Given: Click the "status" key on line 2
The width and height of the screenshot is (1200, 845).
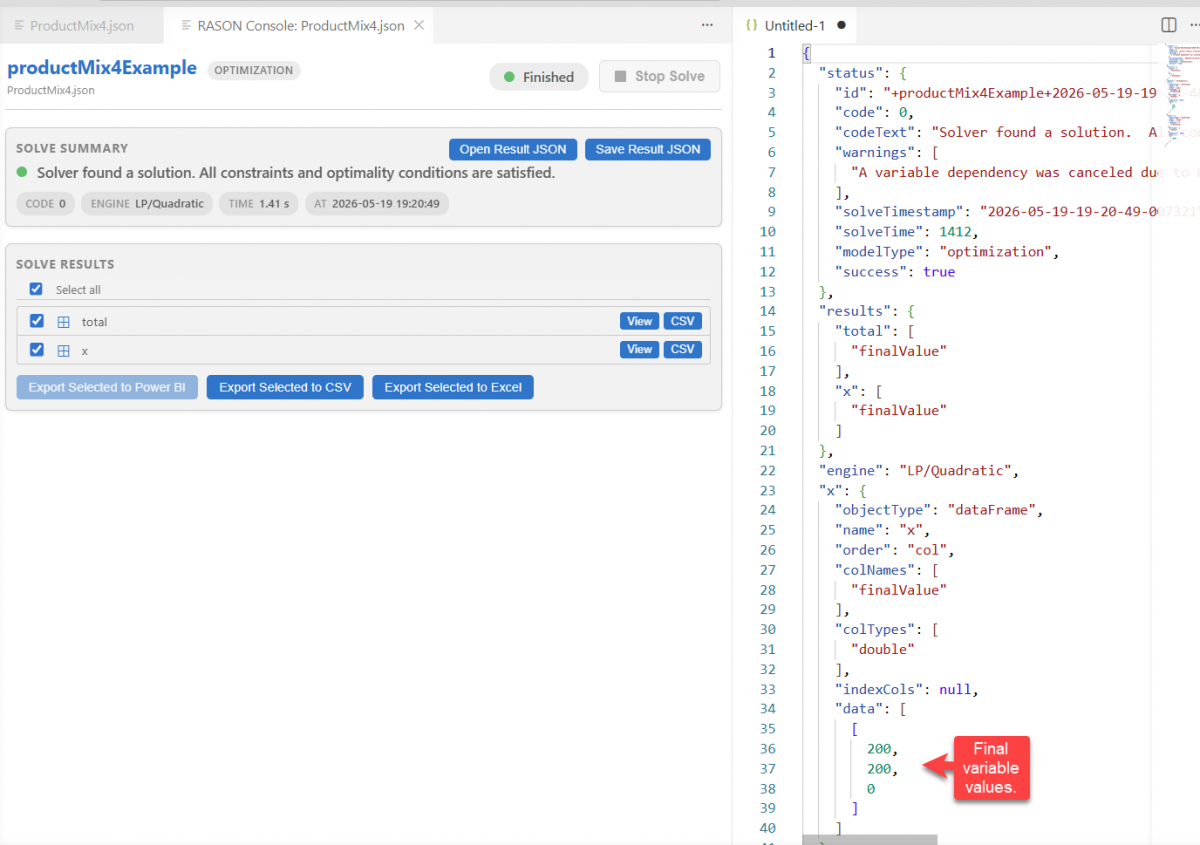Looking at the screenshot, I should [852, 73].
